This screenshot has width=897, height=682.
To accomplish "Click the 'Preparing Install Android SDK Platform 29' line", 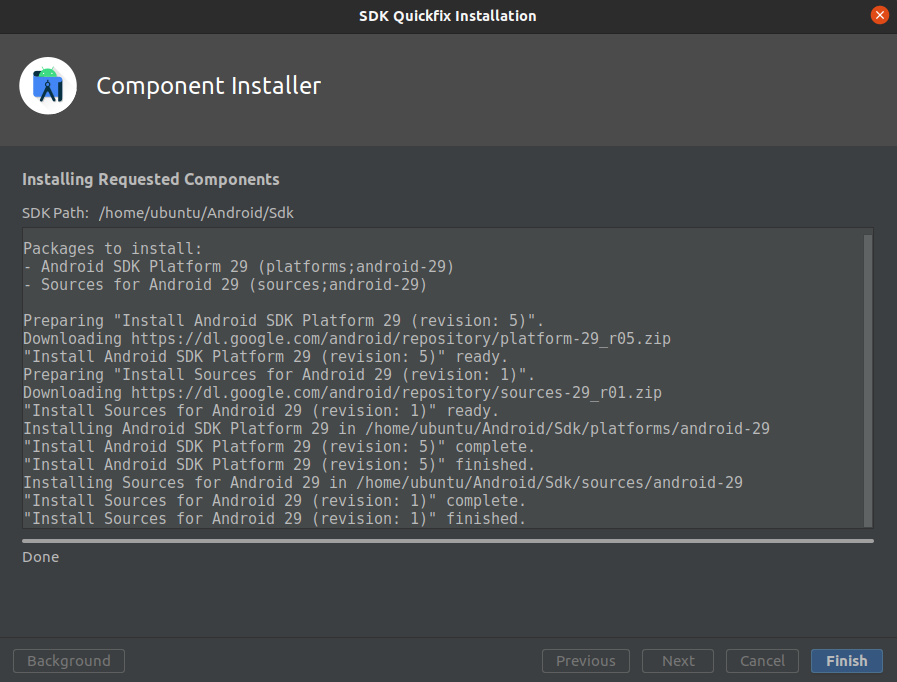I will 283,320.
